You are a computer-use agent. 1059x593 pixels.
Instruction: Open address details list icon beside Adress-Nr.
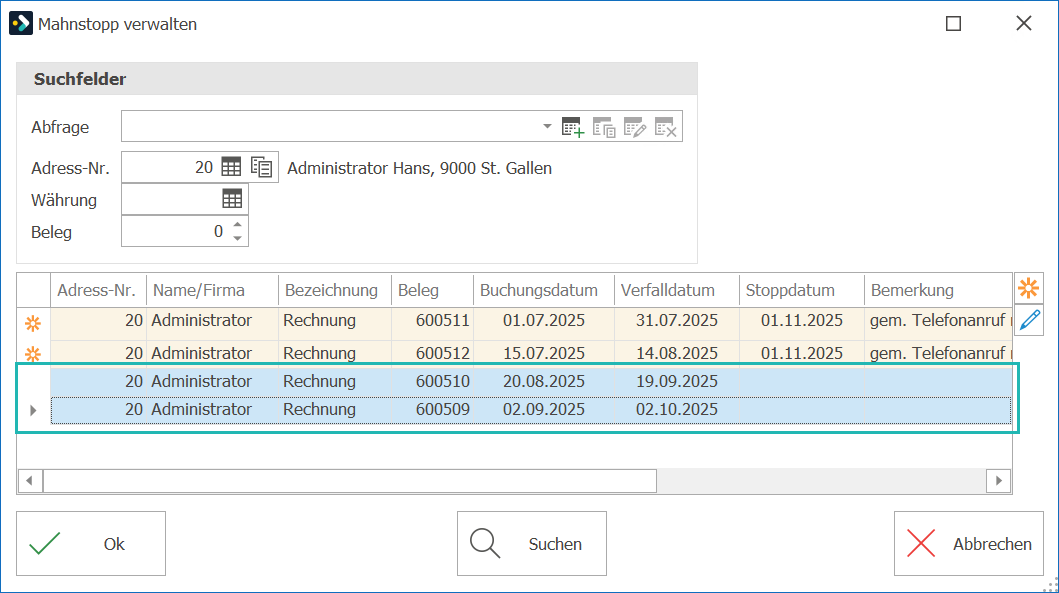(x=261, y=167)
